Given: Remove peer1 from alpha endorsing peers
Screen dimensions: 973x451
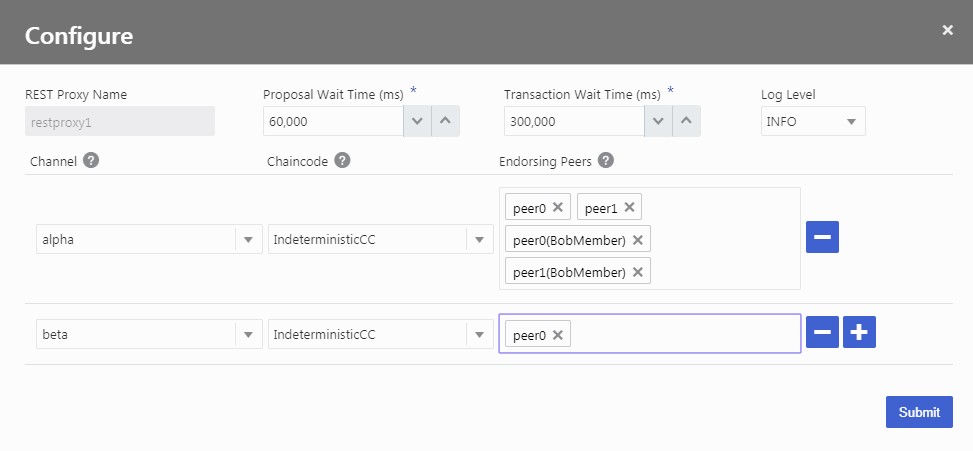Looking at the screenshot, I should pyautogui.click(x=629, y=207).
